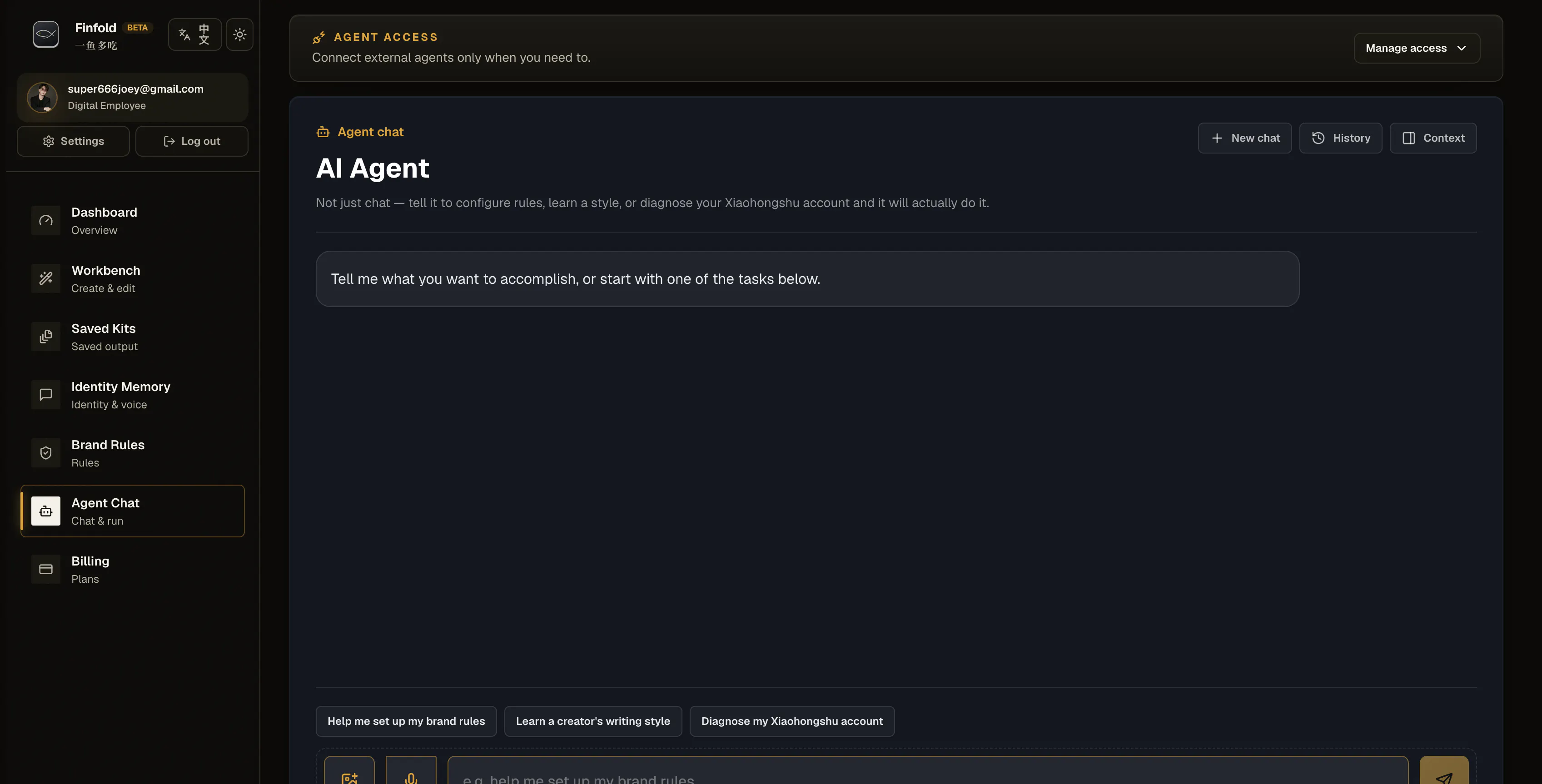
Task: Go to Workbench Create & edit
Action: pyautogui.click(x=132, y=278)
